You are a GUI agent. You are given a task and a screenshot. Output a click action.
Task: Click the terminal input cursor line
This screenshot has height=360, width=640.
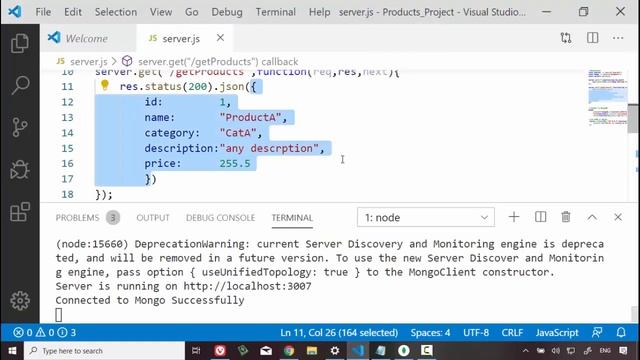[59, 315]
